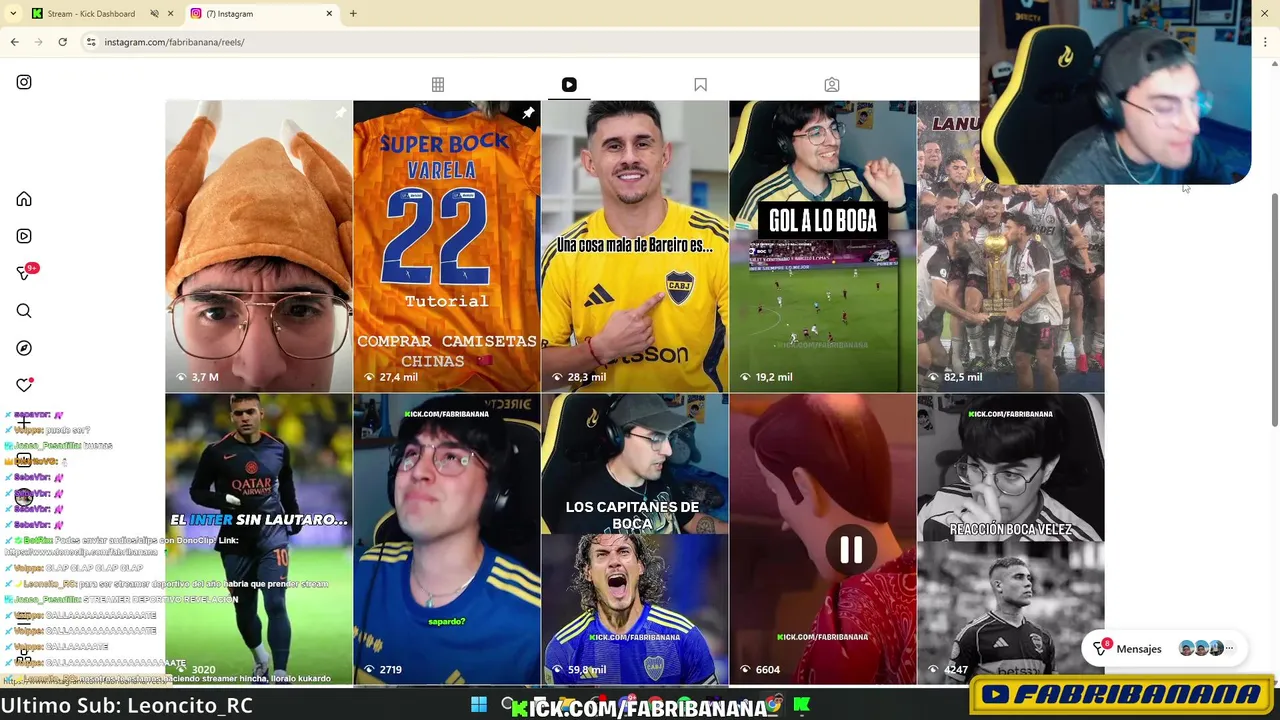
Task: Open direct messages with 9+ badge
Action: click(x=25, y=273)
